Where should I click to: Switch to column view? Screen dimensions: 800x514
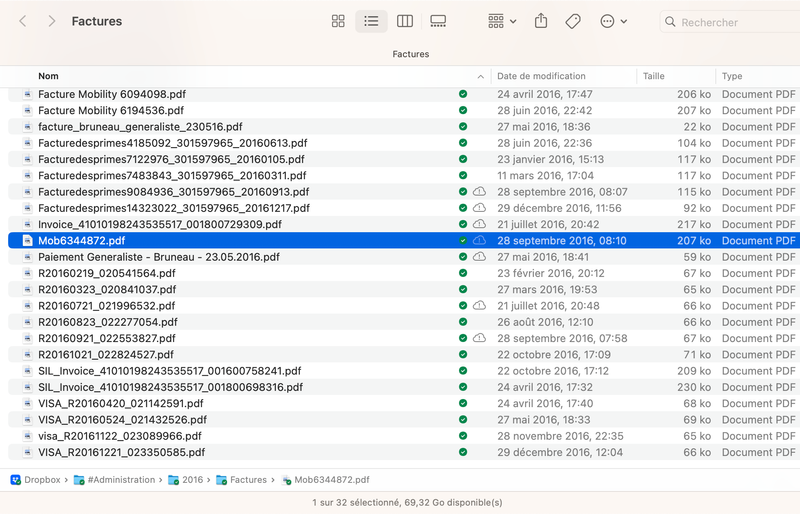tap(405, 21)
